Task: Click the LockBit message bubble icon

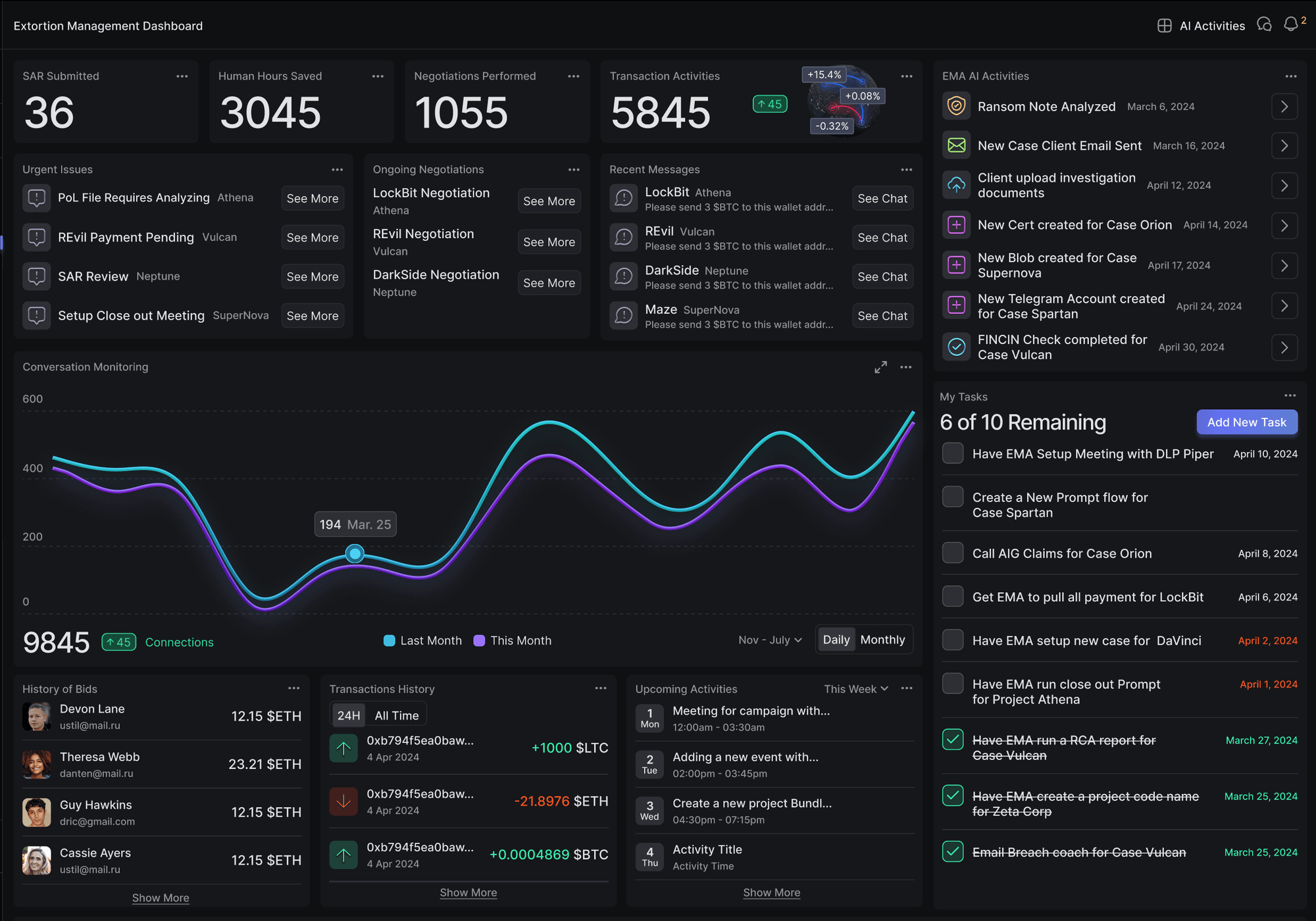Action: [x=623, y=198]
